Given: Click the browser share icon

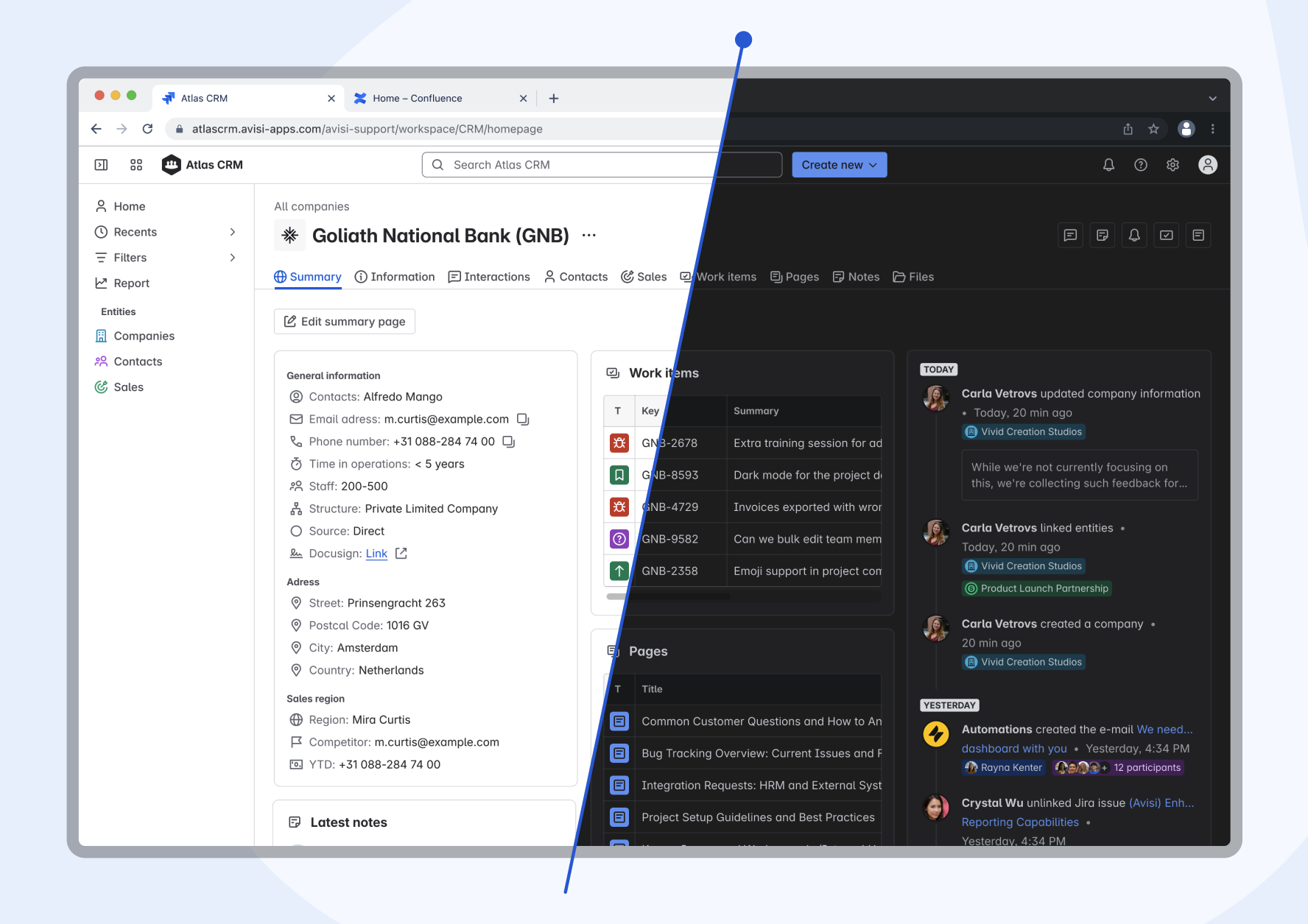Looking at the screenshot, I should (x=1128, y=129).
